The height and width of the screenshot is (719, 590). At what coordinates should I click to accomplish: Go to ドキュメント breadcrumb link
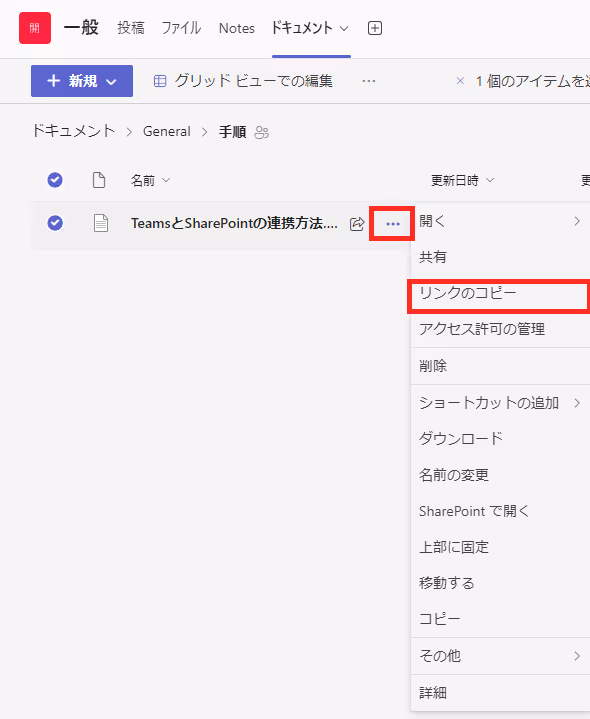point(73,131)
